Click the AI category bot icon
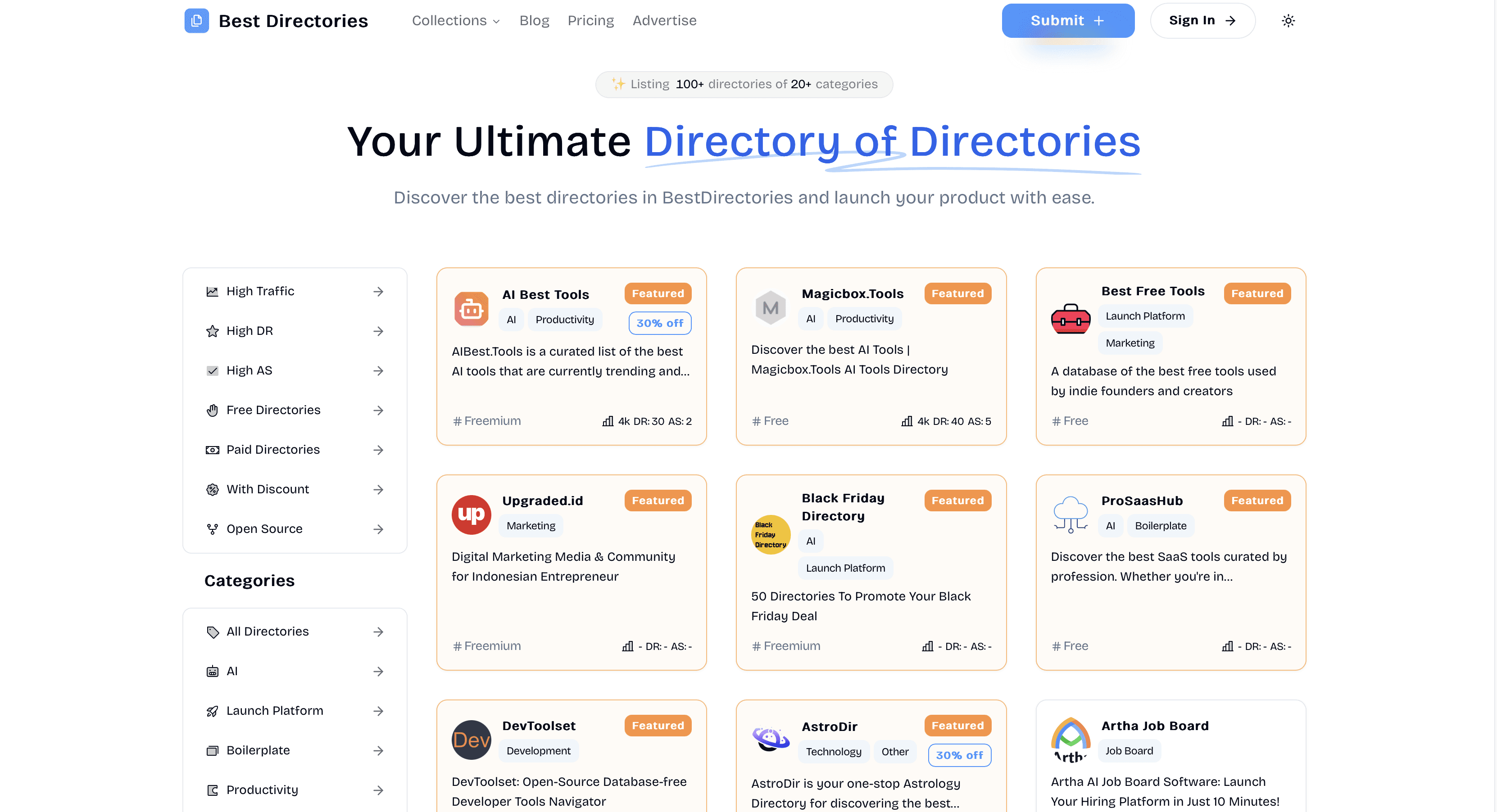 [212, 672]
